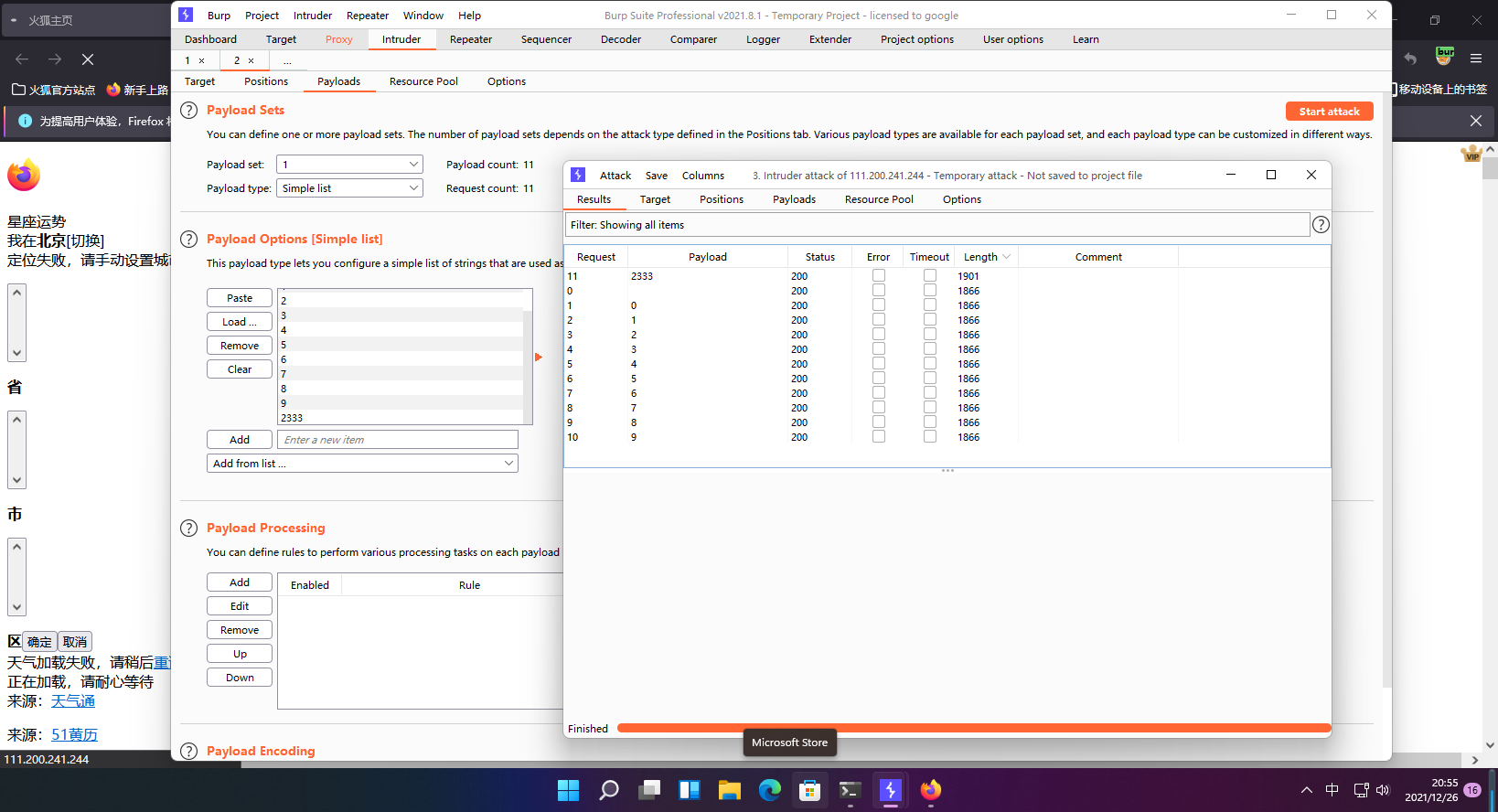Image resolution: width=1498 pixels, height=812 pixels.
Task: Click Load button for payload list
Action: (x=240, y=322)
